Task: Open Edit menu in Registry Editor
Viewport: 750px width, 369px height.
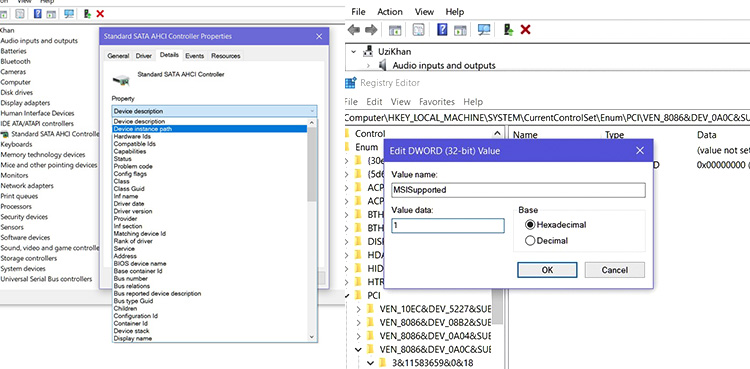Action: click(x=374, y=101)
